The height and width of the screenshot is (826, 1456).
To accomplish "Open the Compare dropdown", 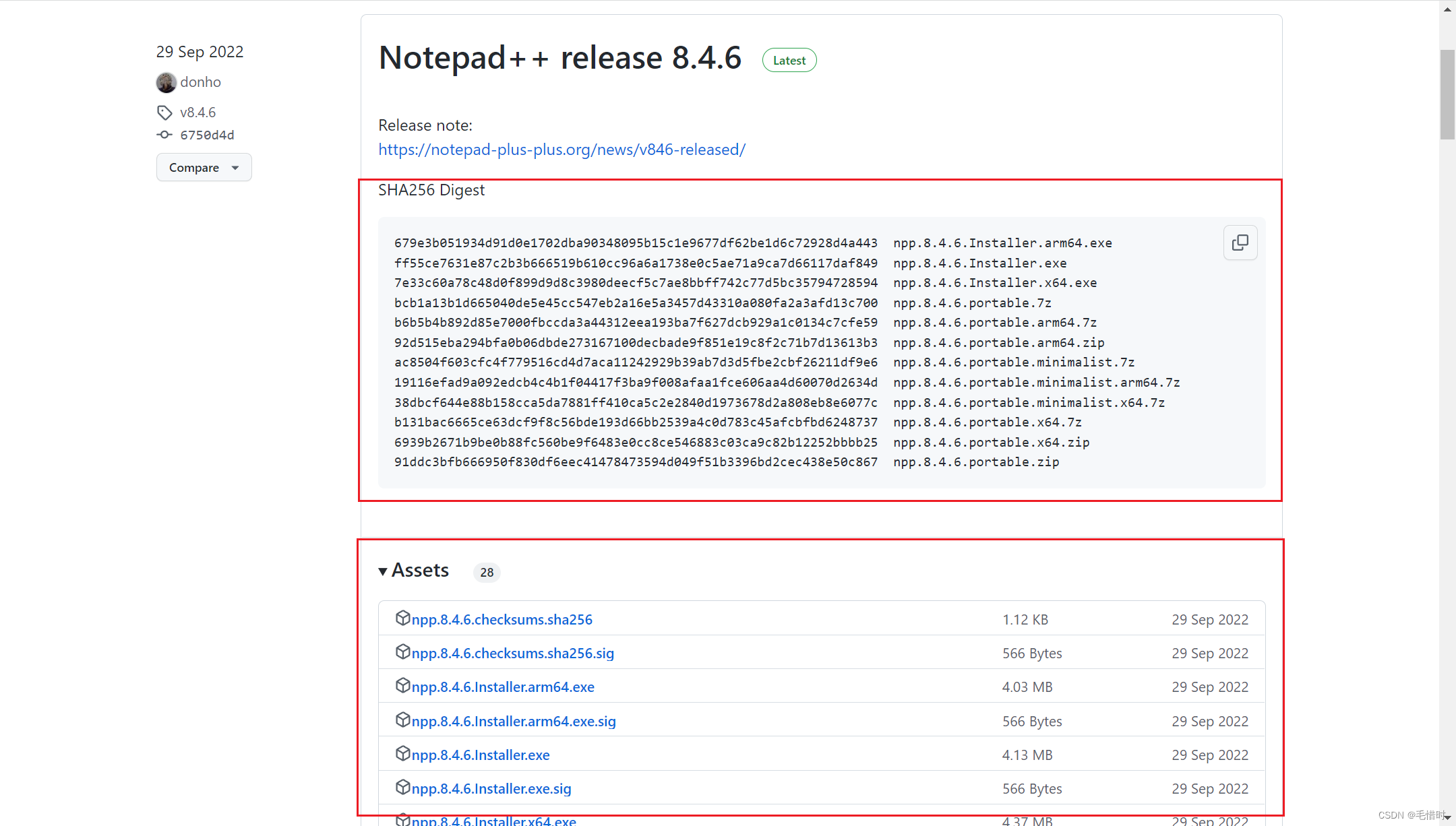I will (204, 167).
